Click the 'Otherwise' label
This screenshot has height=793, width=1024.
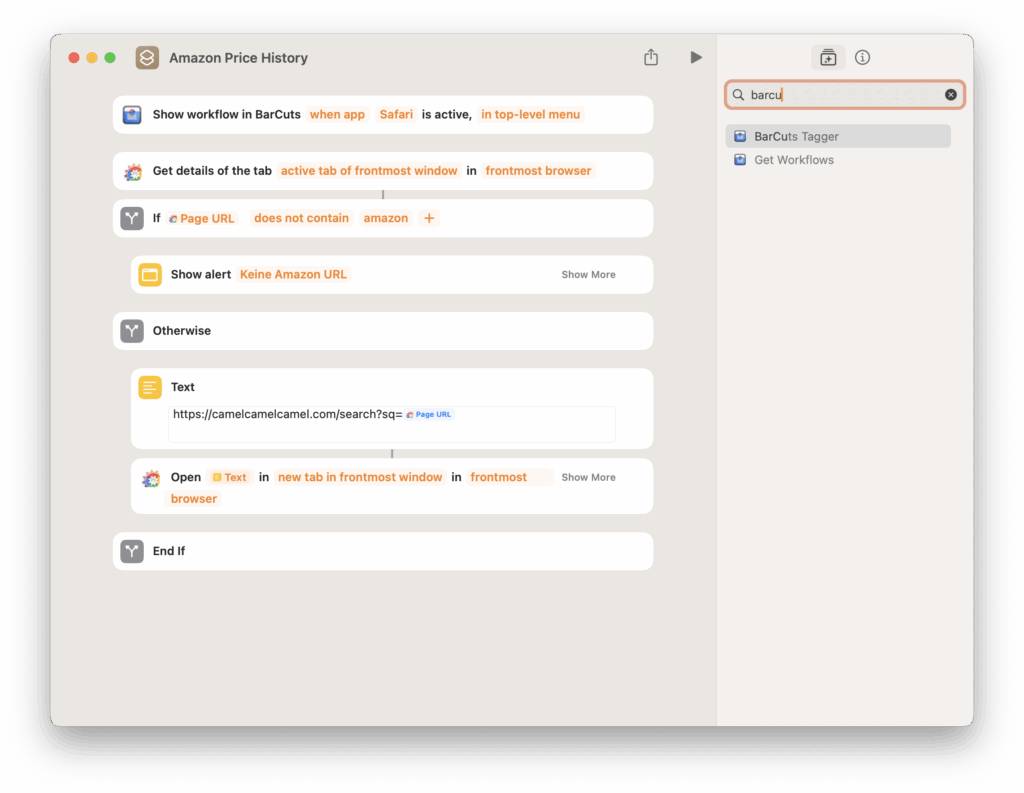click(x=182, y=331)
